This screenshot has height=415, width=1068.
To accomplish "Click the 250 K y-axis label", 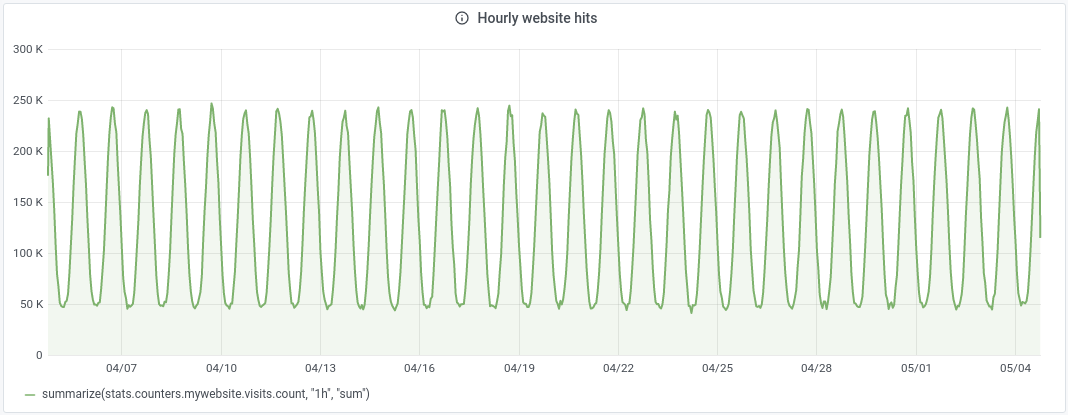I will [27, 100].
